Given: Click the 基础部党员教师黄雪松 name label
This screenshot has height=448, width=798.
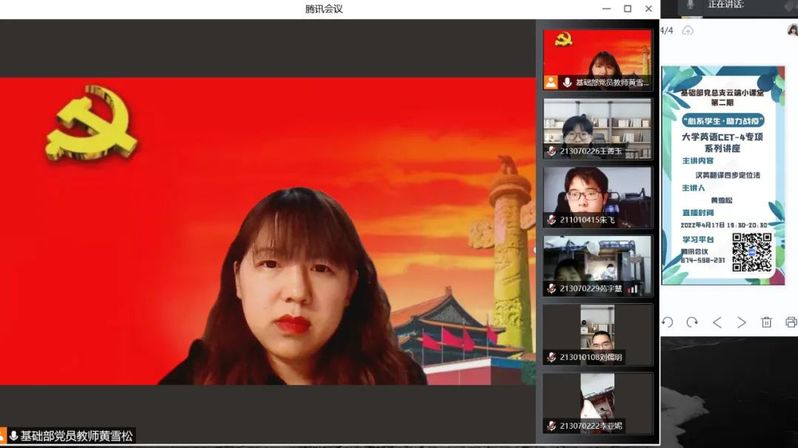Looking at the screenshot, I should coord(77,436).
